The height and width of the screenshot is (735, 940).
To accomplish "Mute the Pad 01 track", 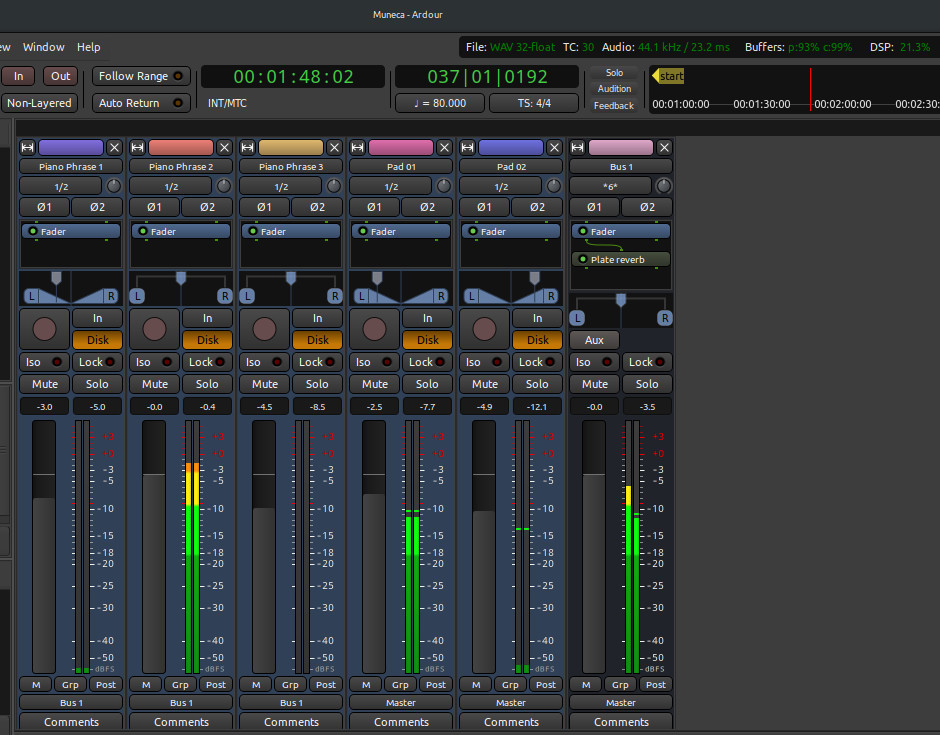I will (x=375, y=384).
